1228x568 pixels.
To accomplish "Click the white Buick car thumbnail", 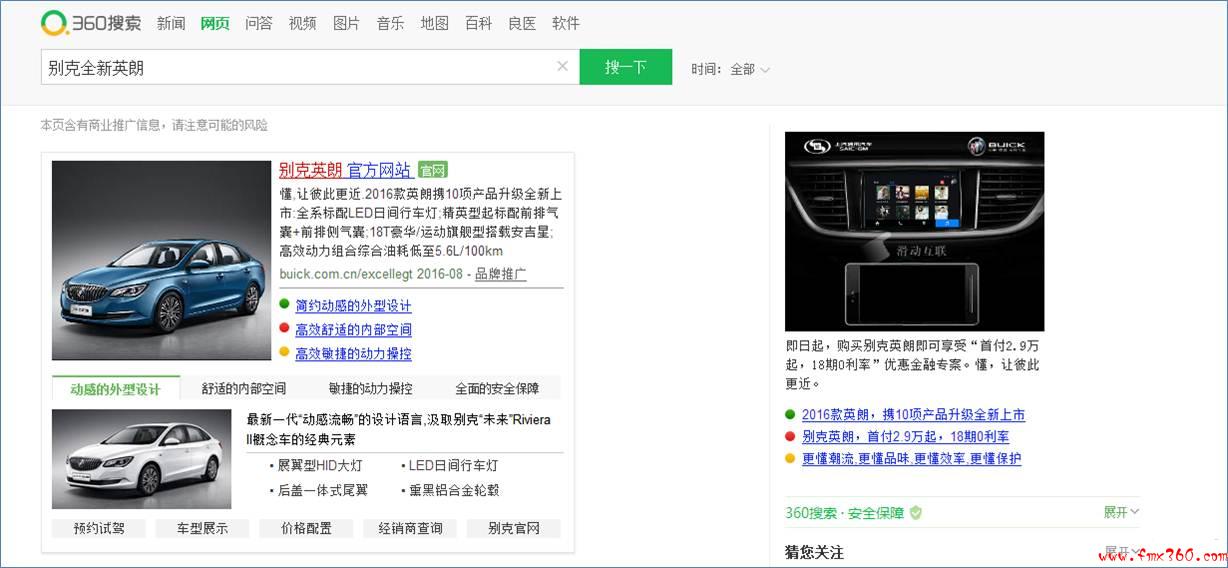I will coord(141,459).
